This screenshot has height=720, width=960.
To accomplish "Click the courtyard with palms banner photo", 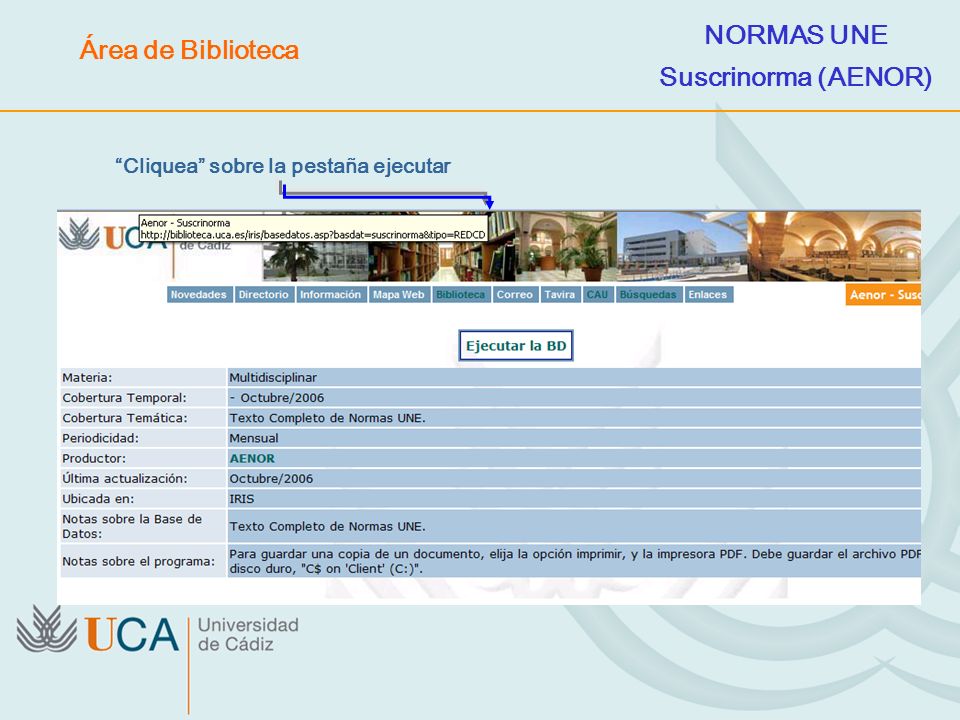I will click(x=565, y=246).
